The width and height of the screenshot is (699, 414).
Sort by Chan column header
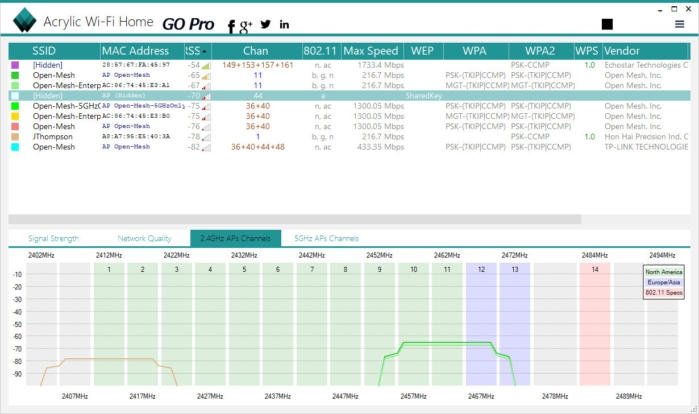click(x=256, y=51)
